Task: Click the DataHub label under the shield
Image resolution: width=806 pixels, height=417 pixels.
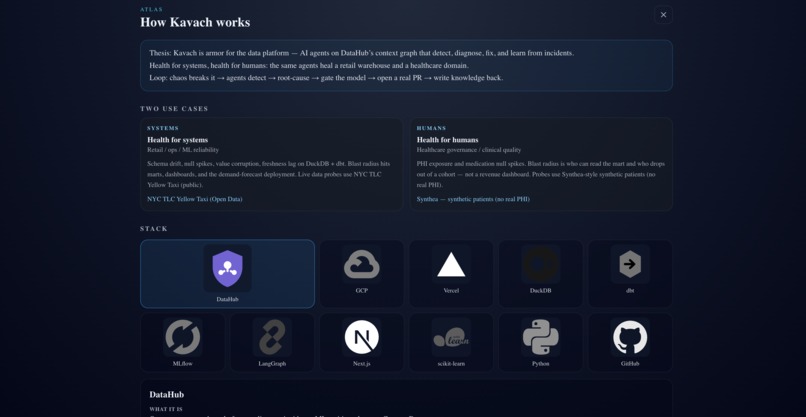Action: (x=227, y=299)
